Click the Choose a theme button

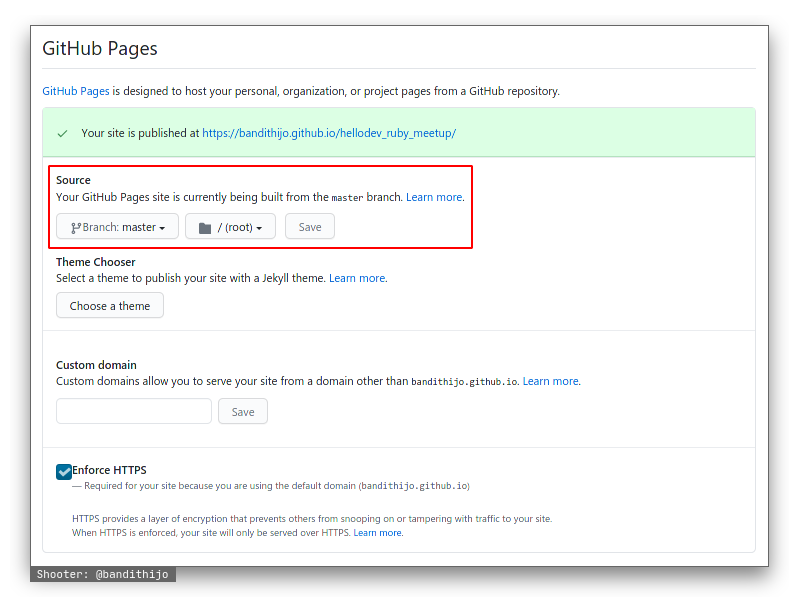pyautogui.click(x=110, y=306)
